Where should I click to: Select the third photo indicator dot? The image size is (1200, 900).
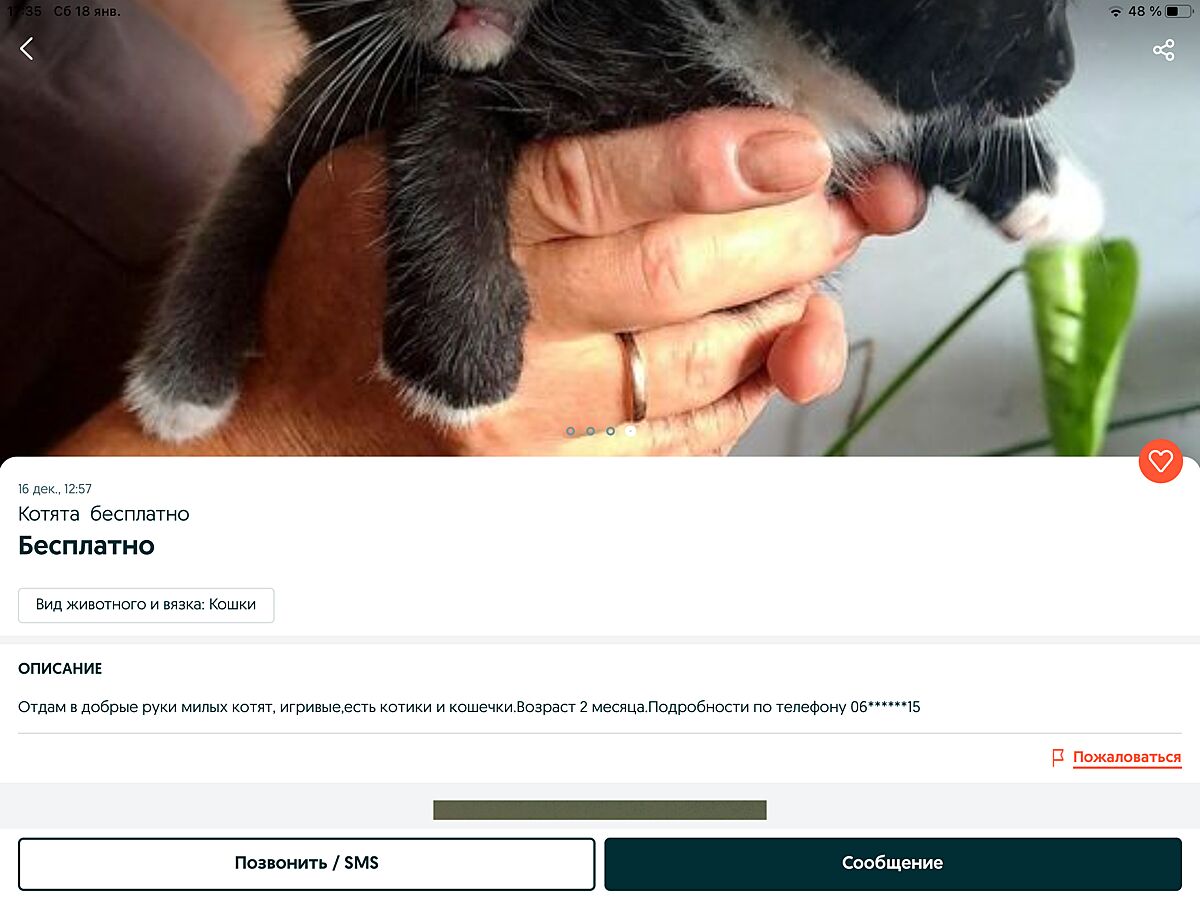coord(610,431)
